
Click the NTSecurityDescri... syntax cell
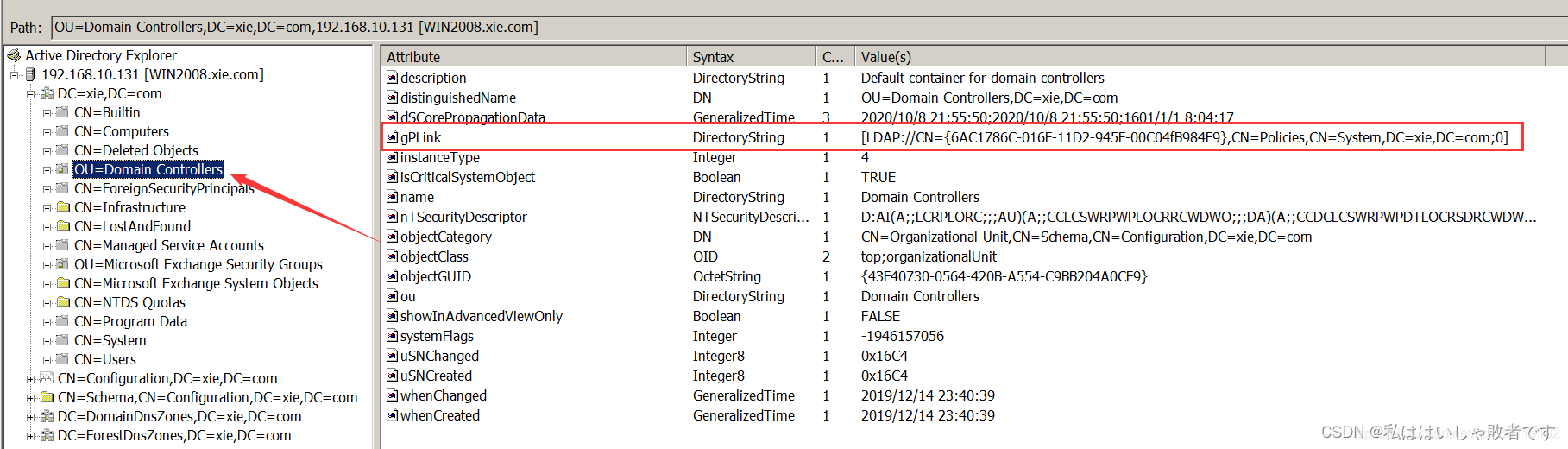(x=751, y=217)
